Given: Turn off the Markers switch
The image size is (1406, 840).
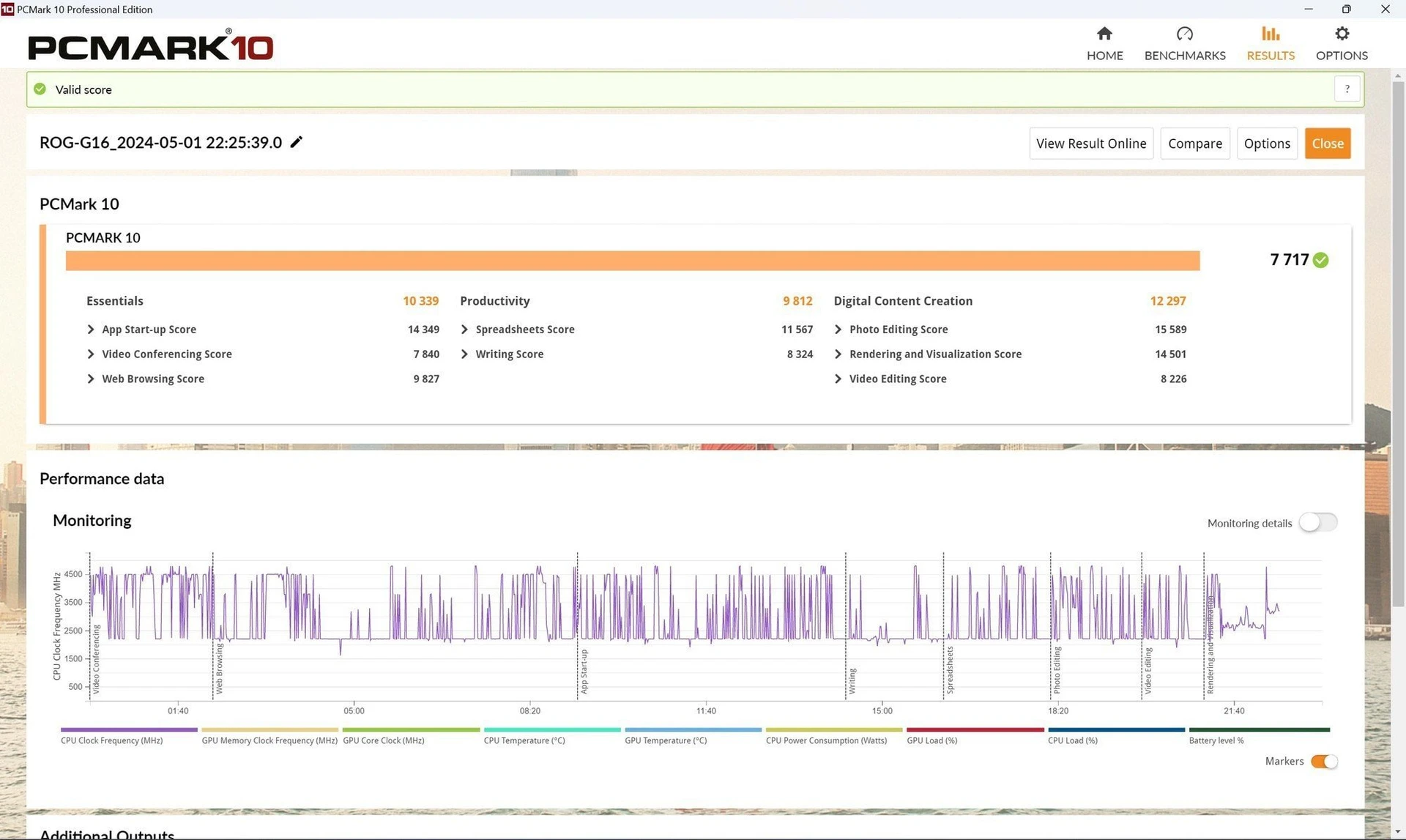Looking at the screenshot, I should tap(1324, 762).
